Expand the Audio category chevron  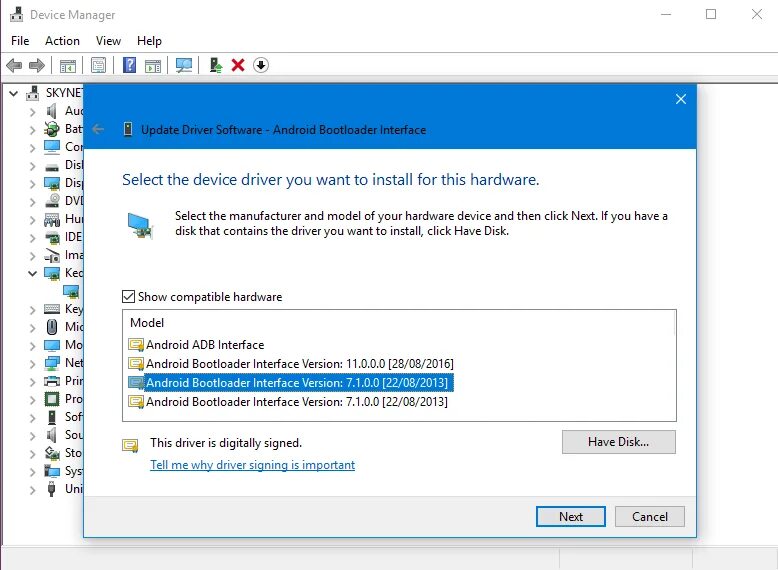point(33,112)
